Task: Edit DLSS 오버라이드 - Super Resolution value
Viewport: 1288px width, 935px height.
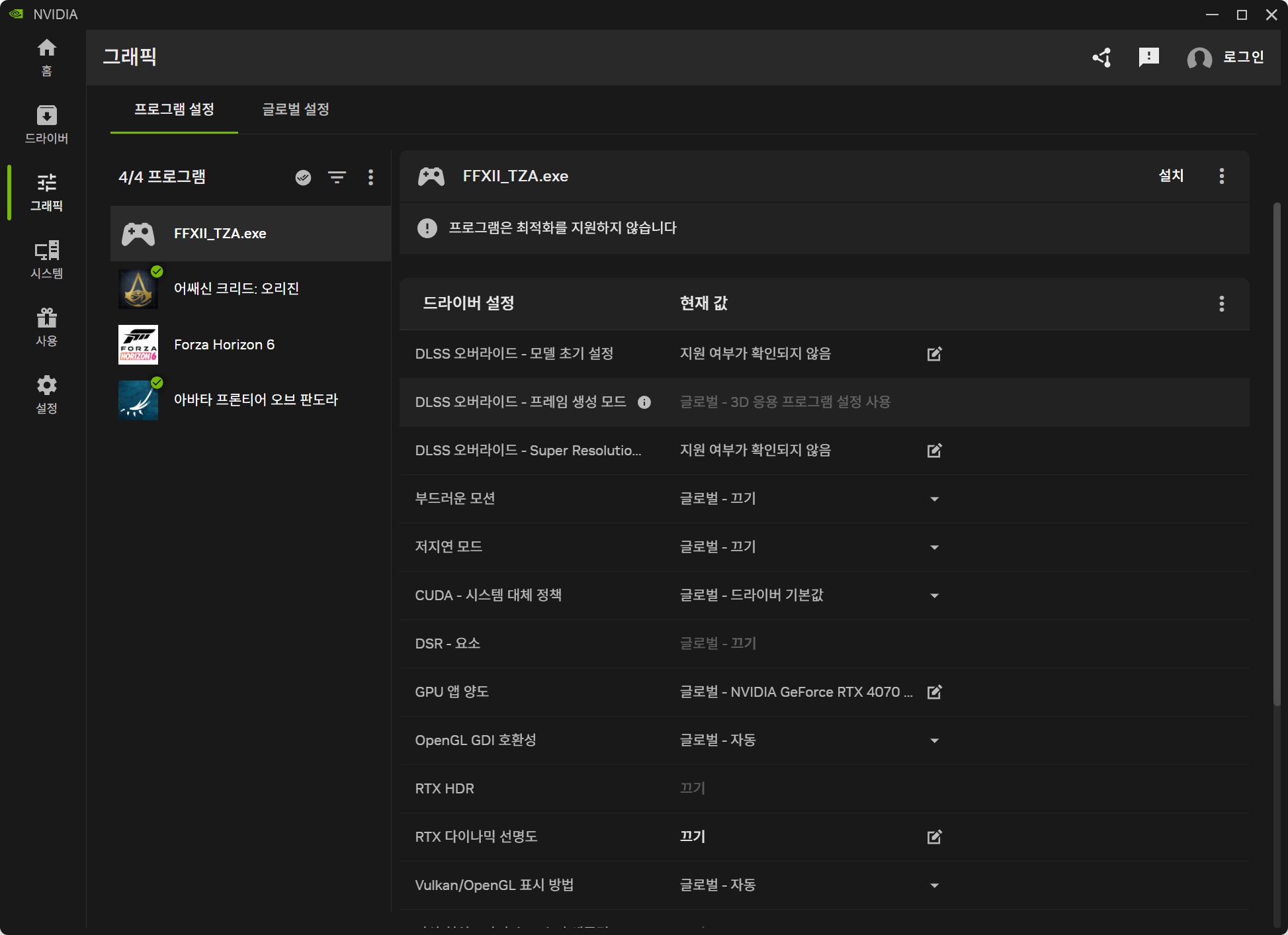Action: click(x=934, y=451)
